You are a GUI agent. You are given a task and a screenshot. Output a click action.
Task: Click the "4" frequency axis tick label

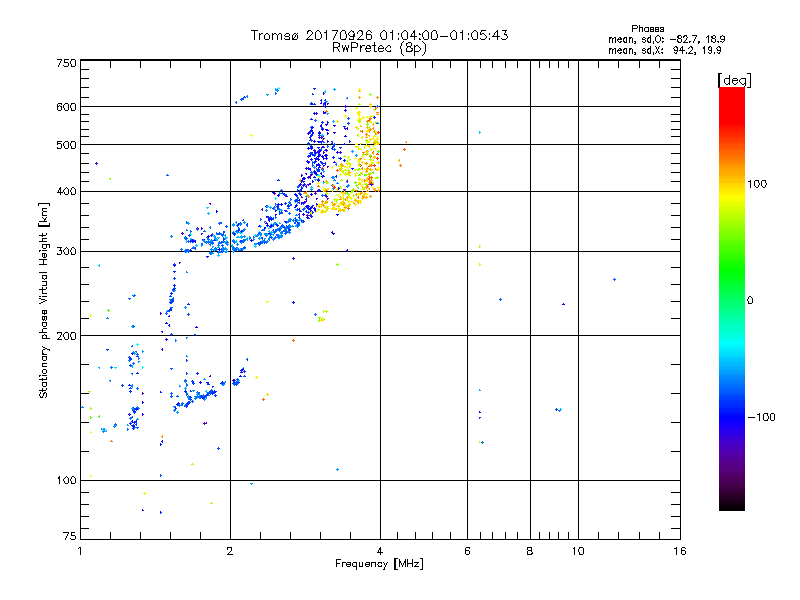380,551
